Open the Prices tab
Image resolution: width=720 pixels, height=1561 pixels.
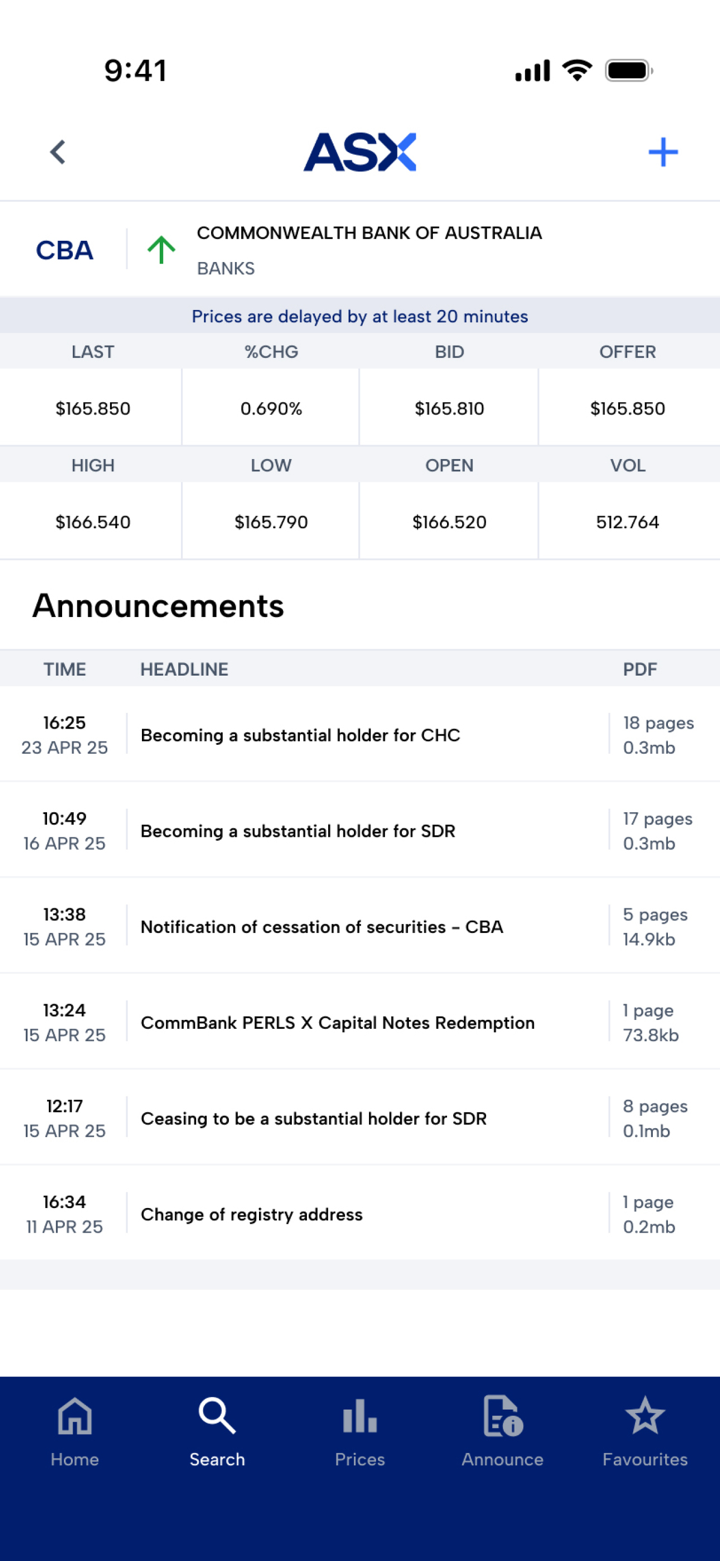point(360,1431)
